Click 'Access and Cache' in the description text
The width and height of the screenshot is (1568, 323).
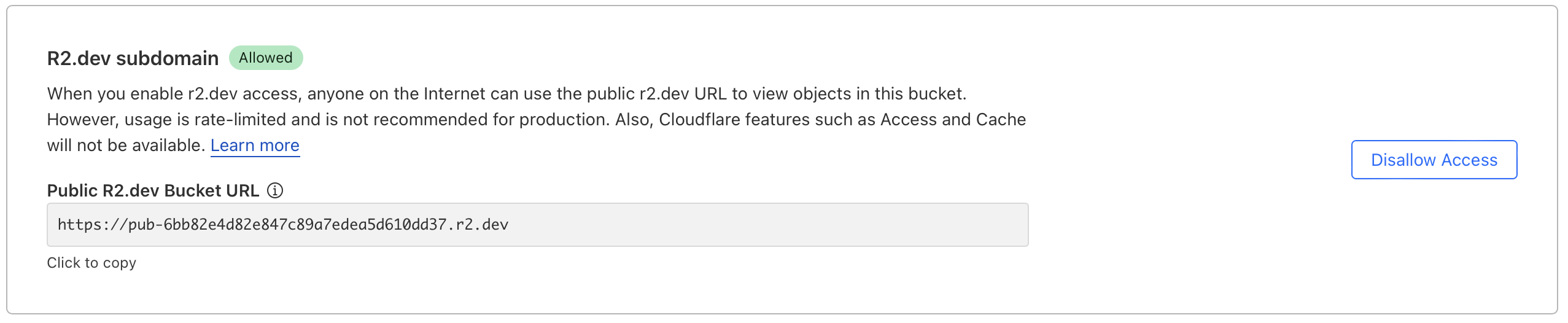953,120
